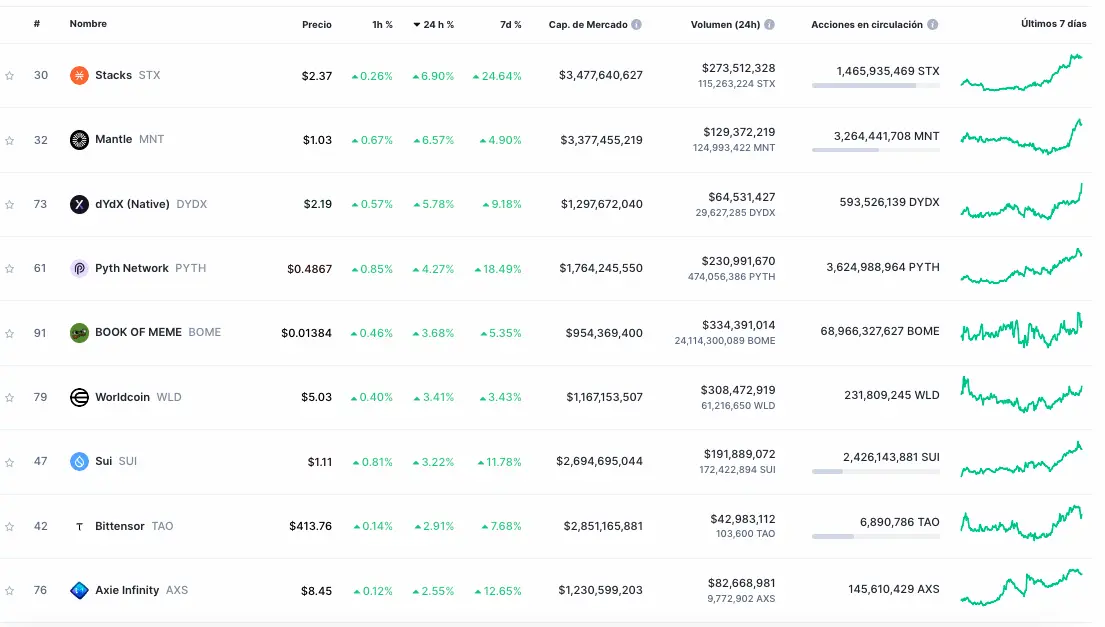Click the Axie Infinity logo icon
The height and width of the screenshot is (627, 1105).
pos(78,589)
